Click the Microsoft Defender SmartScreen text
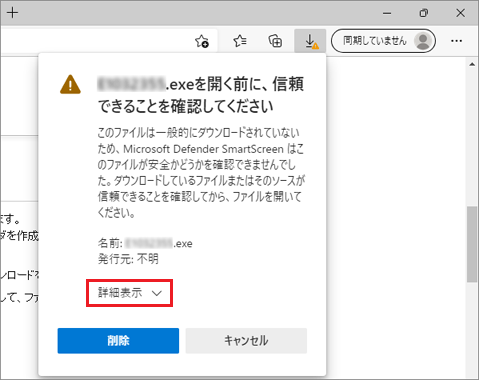This screenshot has height=380, width=479. [203, 149]
